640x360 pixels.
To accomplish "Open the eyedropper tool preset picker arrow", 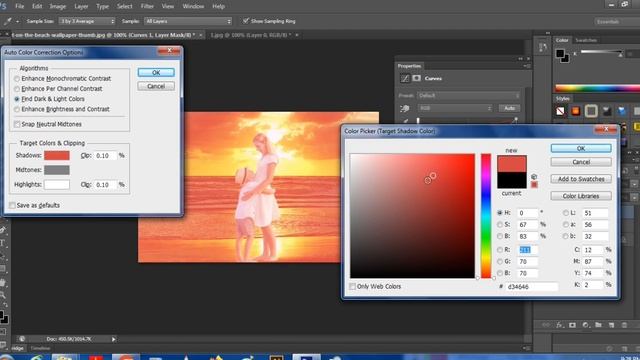I will (17, 21).
